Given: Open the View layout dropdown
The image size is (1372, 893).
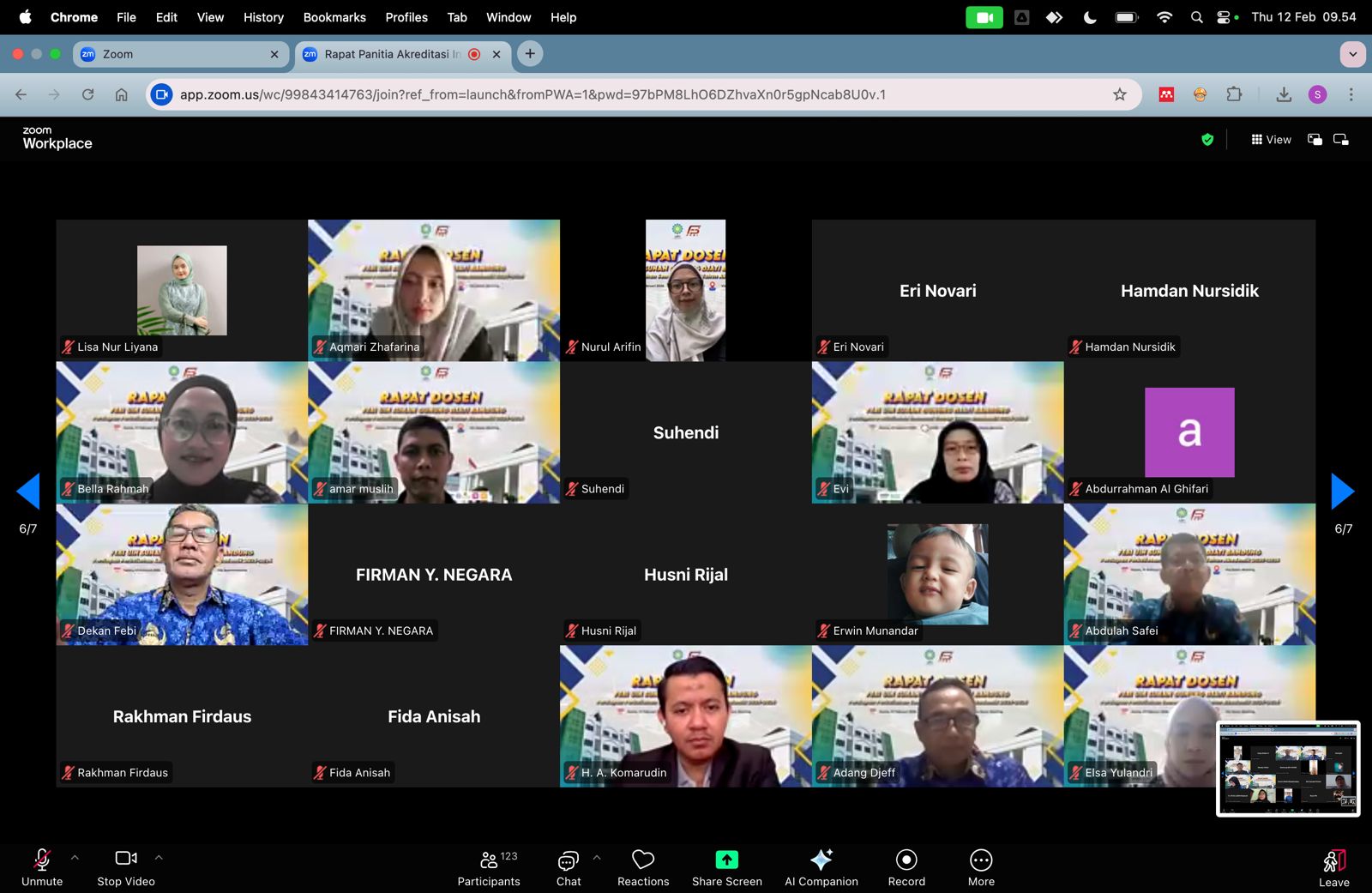Looking at the screenshot, I should [1271, 140].
